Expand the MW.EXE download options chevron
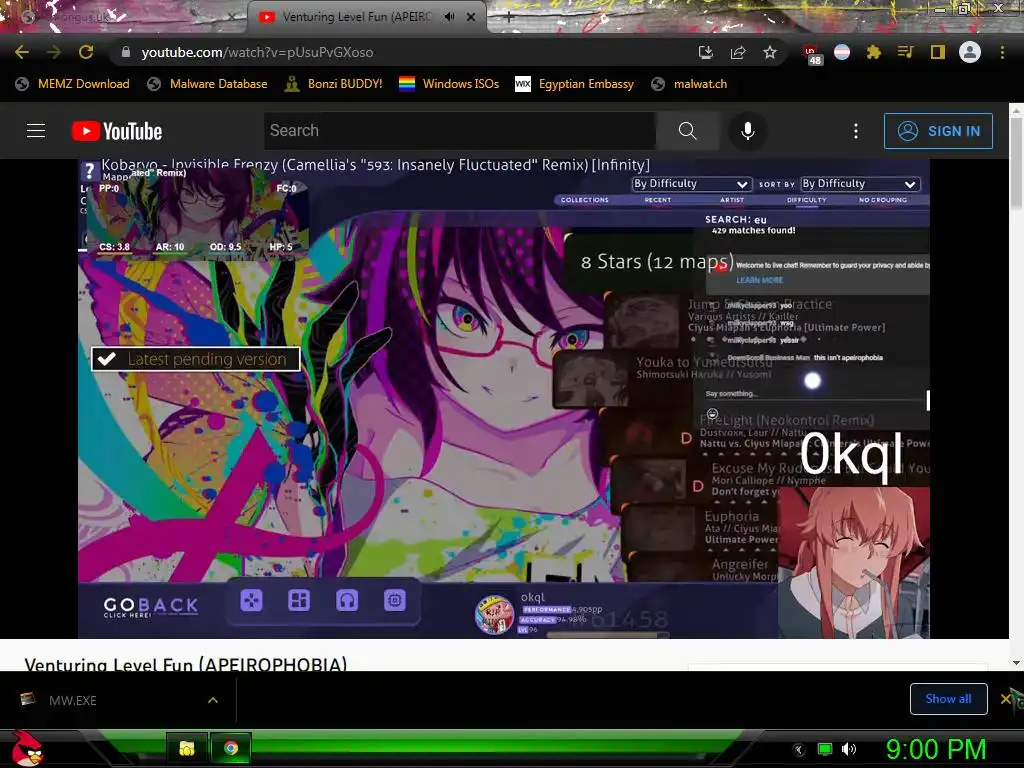This screenshot has height=768, width=1024. tap(213, 700)
